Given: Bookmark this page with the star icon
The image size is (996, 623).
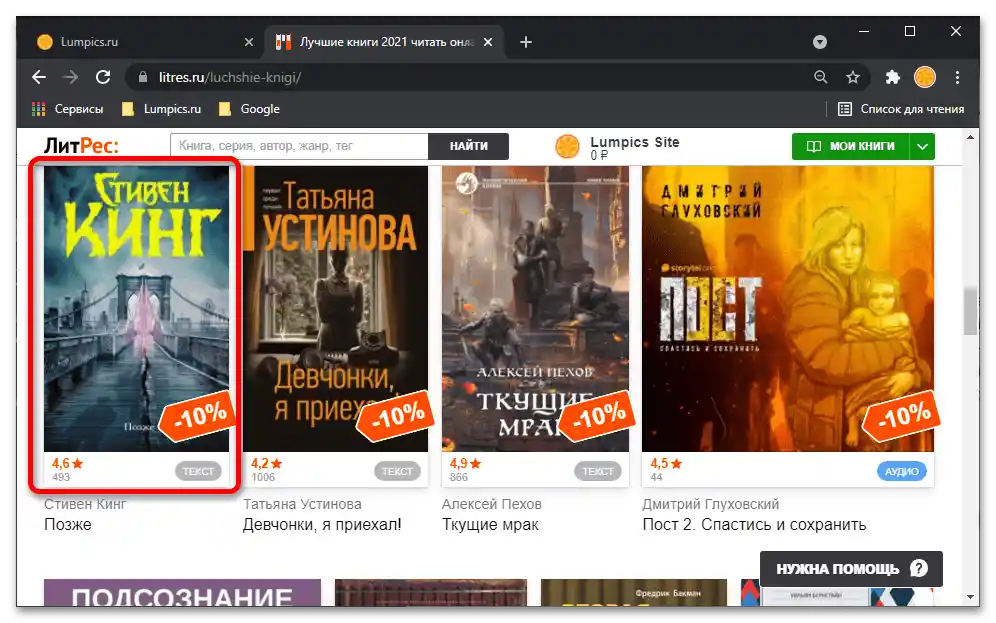Looking at the screenshot, I should pyautogui.click(x=852, y=77).
